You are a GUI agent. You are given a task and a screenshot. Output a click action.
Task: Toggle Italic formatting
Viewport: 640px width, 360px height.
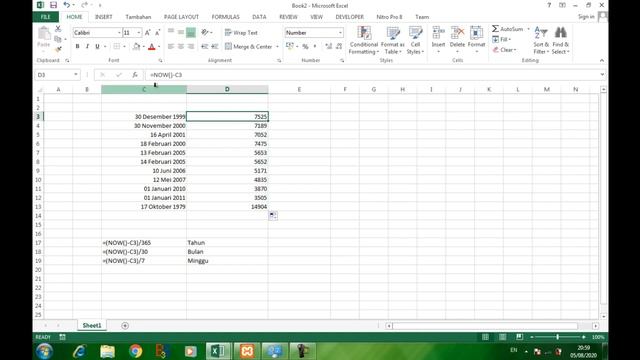[87, 47]
